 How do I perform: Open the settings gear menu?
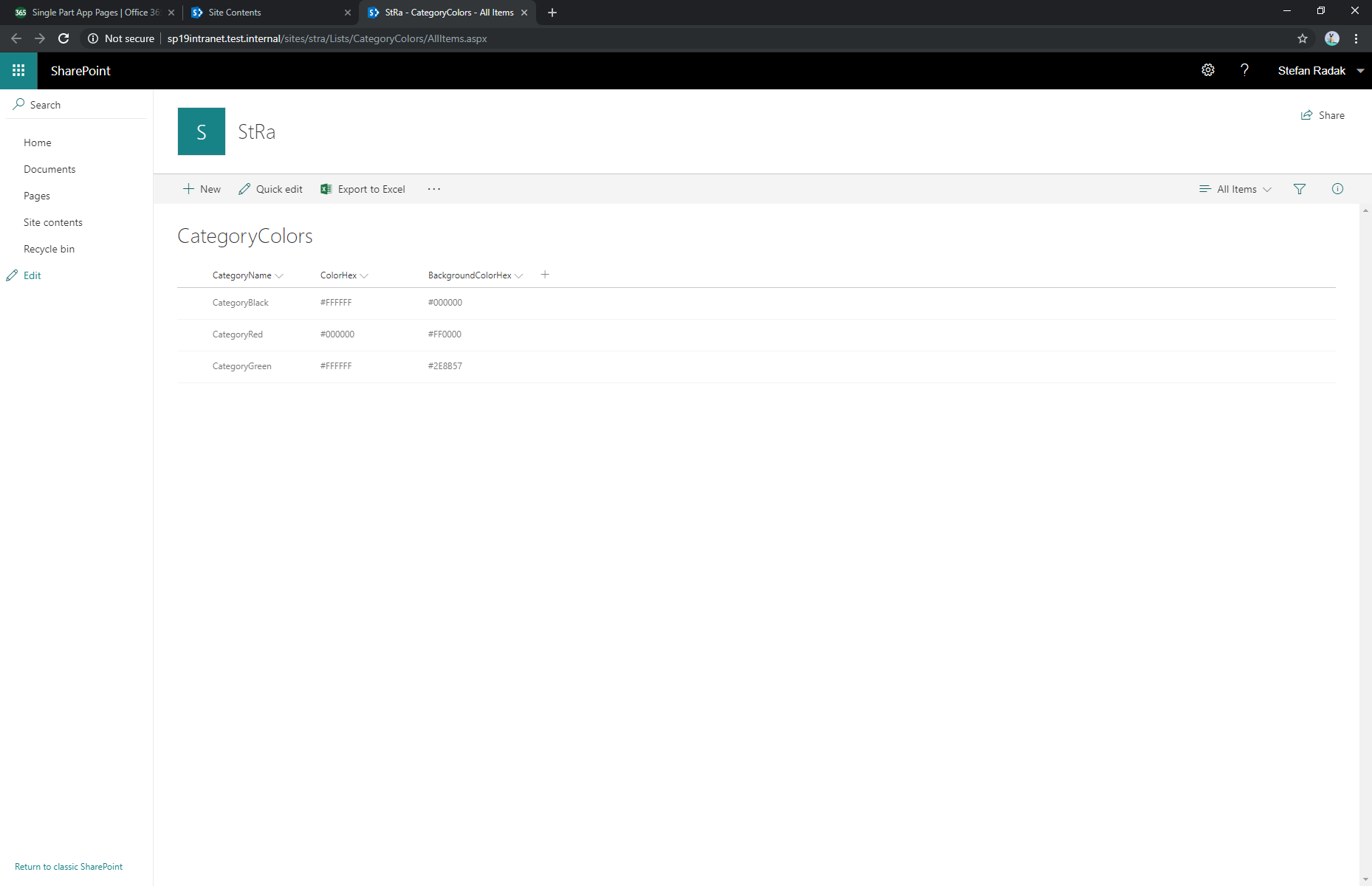pyautogui.click(x=1208, y=70)
